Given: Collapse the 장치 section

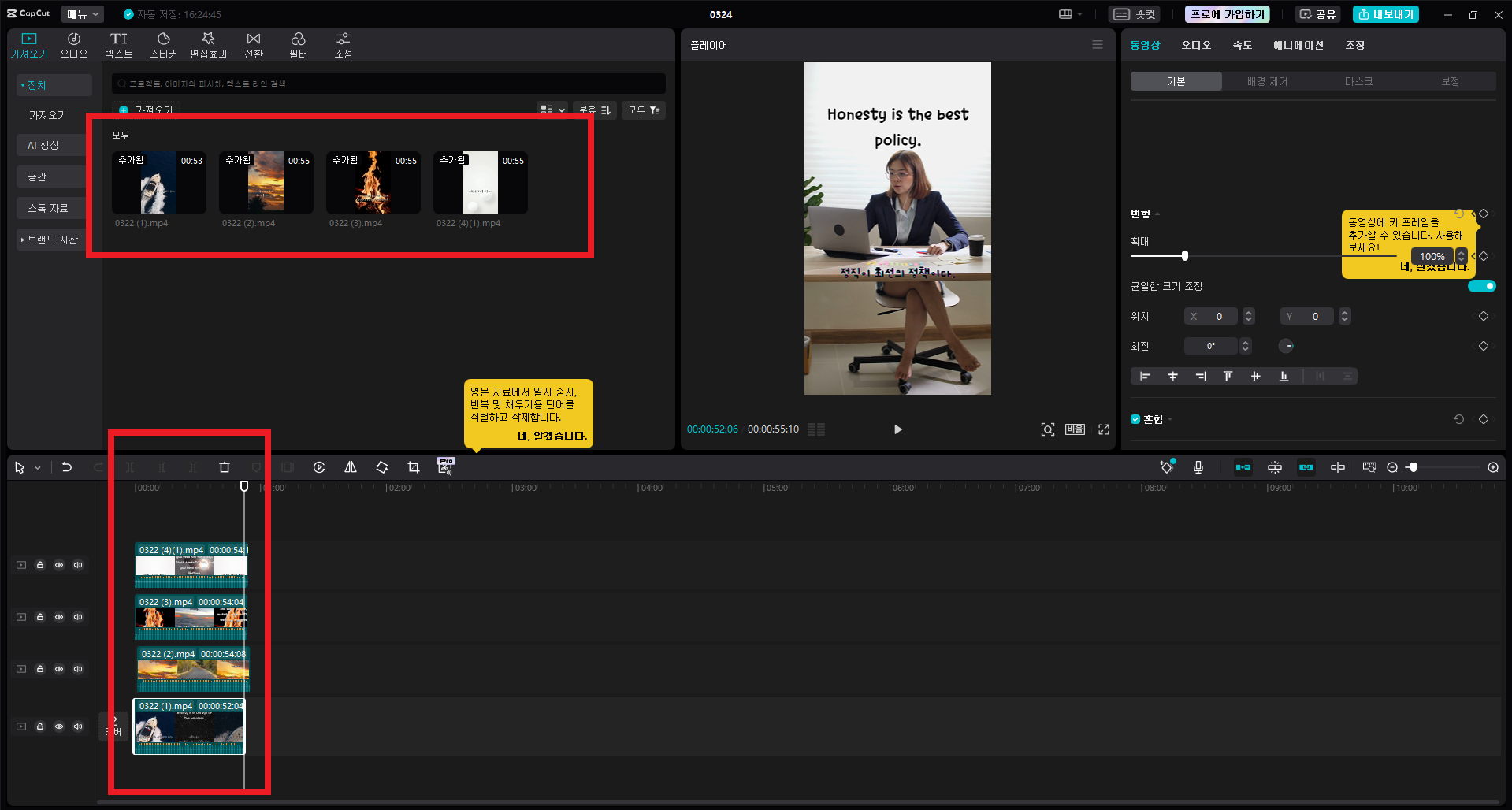Looking at the screenshot, I should [54, 85].
